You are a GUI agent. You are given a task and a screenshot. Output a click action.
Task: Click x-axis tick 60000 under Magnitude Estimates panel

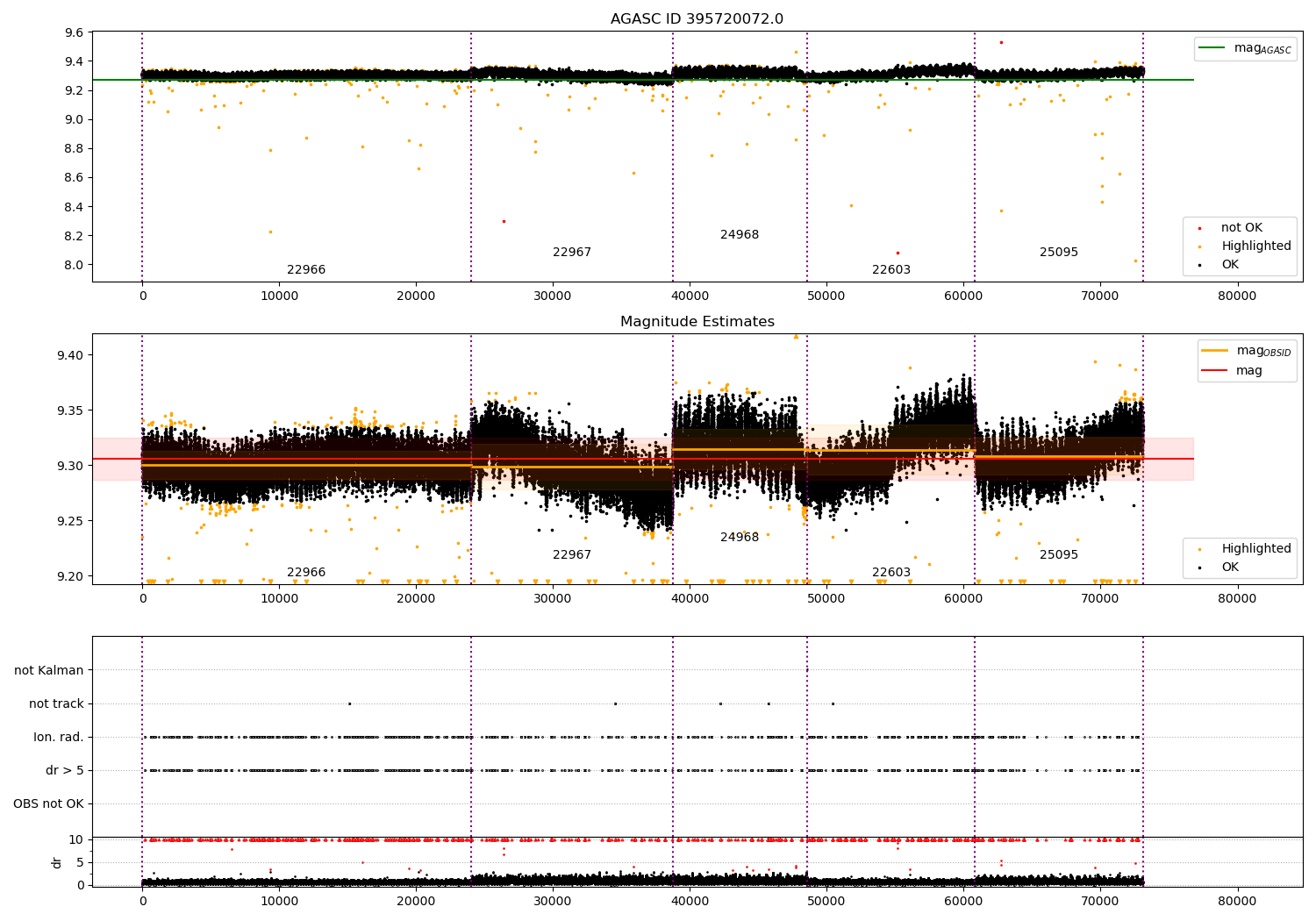click(963, 599)
